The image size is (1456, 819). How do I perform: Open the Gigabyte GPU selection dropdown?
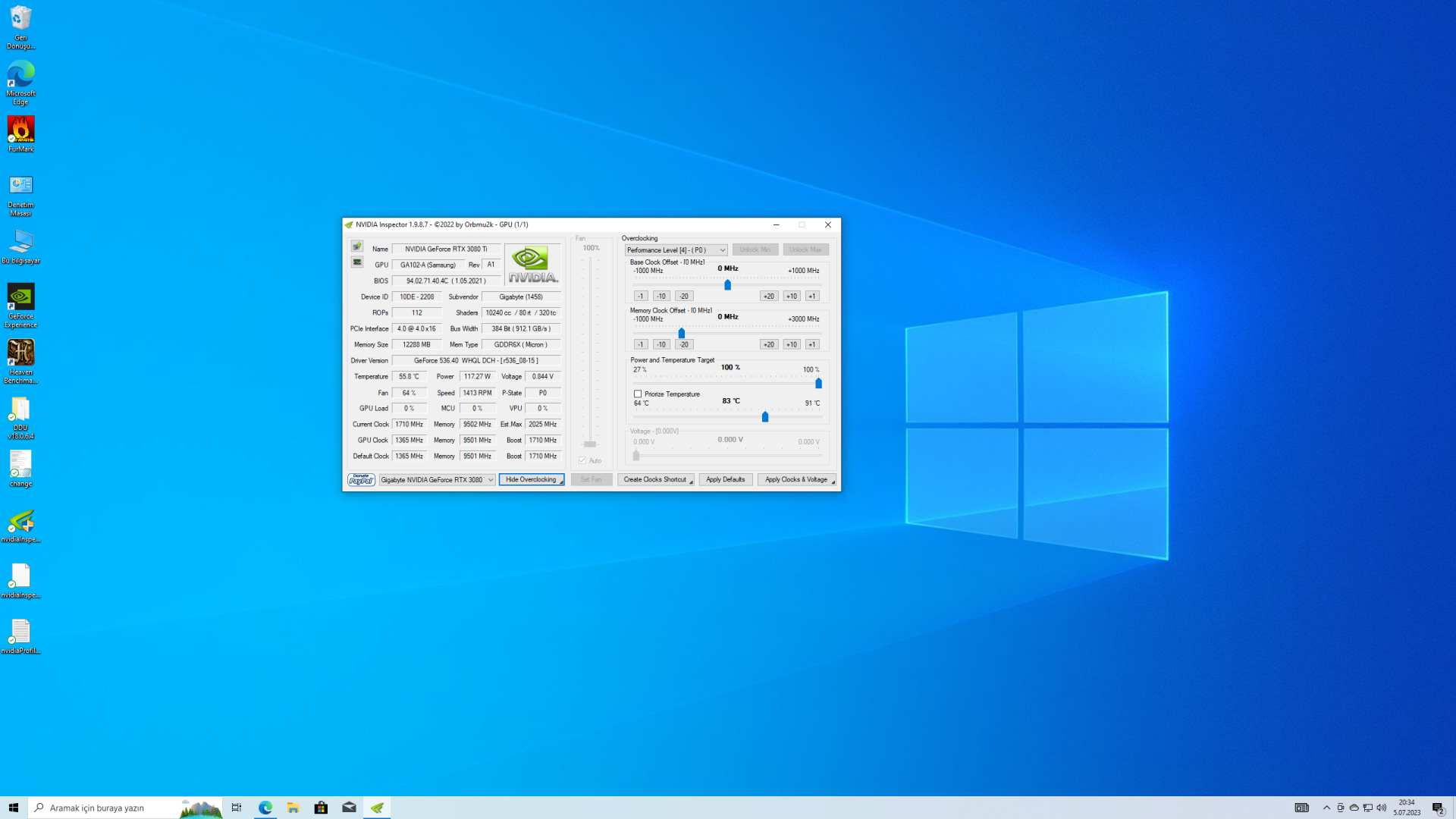coord(437,480)
